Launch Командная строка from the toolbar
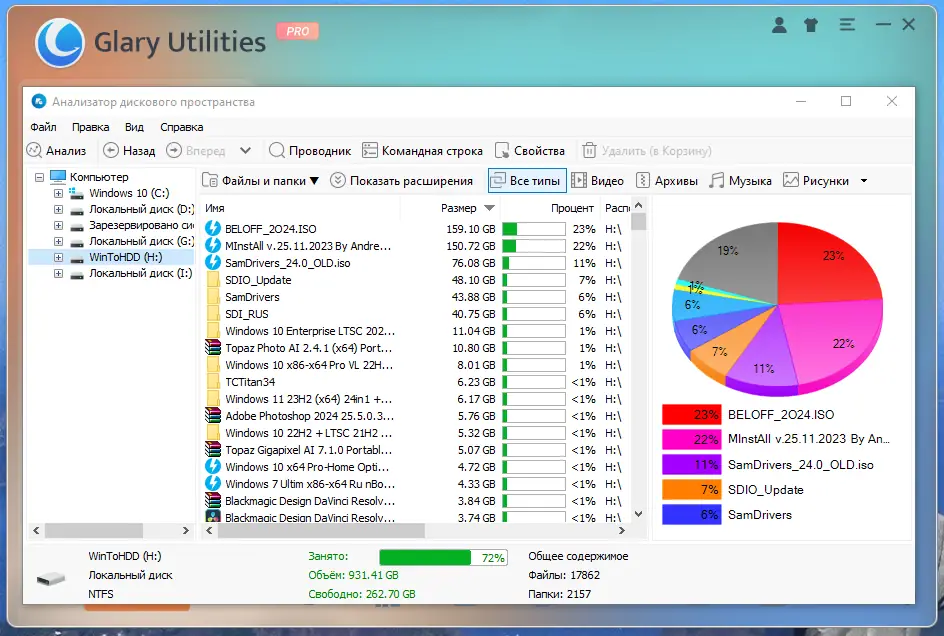Image resolution: width=944 pixels, height=636 pixels. click(422, 151)
